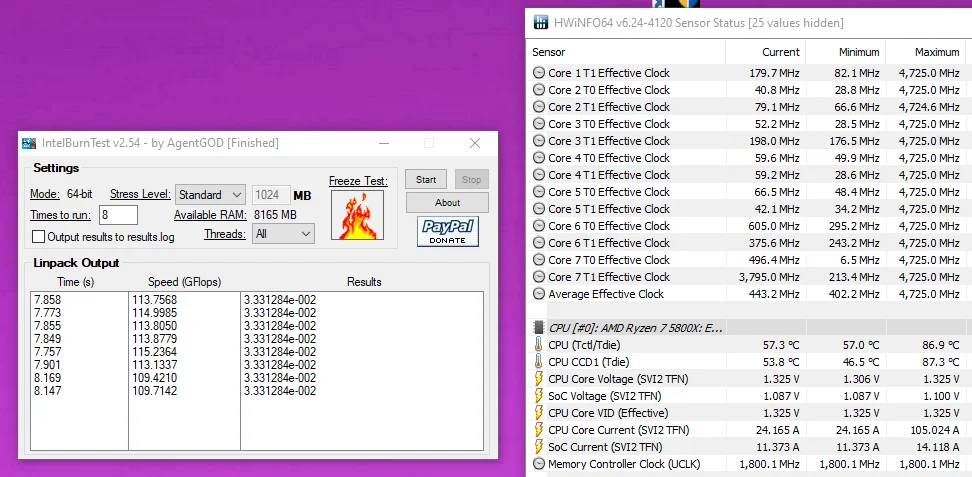The height and width of the screenshot is (477, 972).
Task: Click the clock icon beside Core 5 T0 Effective Clock
Action: 539,192
